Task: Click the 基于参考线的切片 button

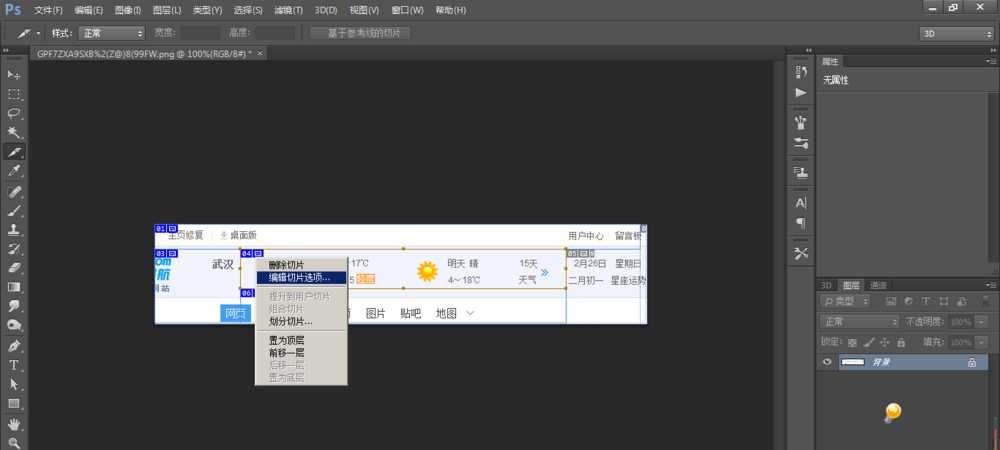Action: tap(361, 33)
